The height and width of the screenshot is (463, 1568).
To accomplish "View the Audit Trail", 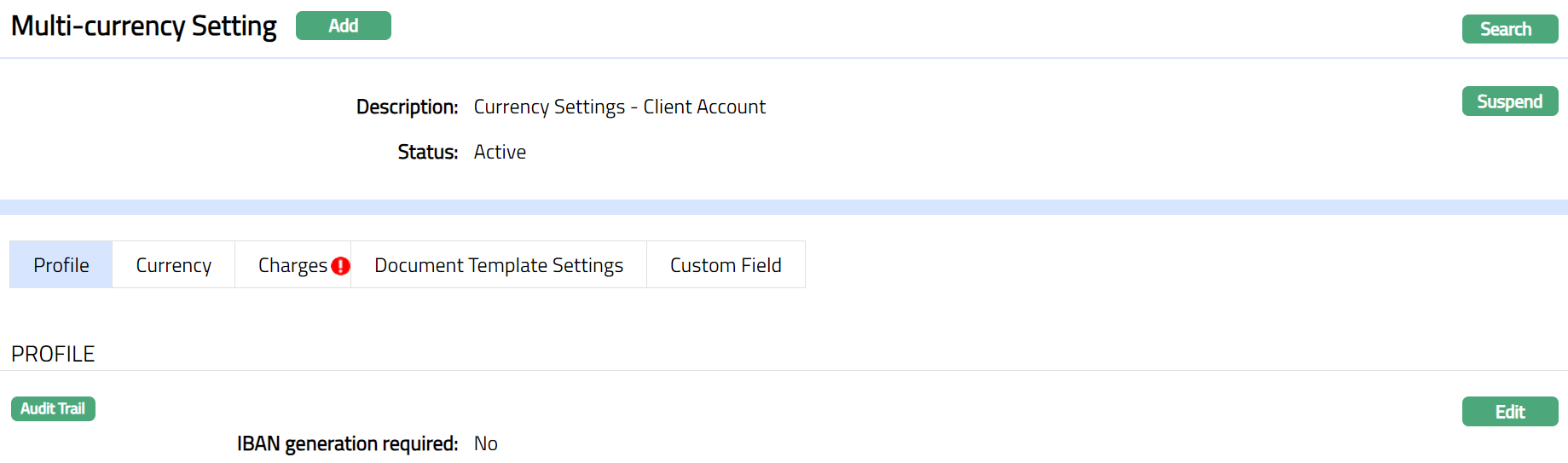I will click(x=53, y=409).
